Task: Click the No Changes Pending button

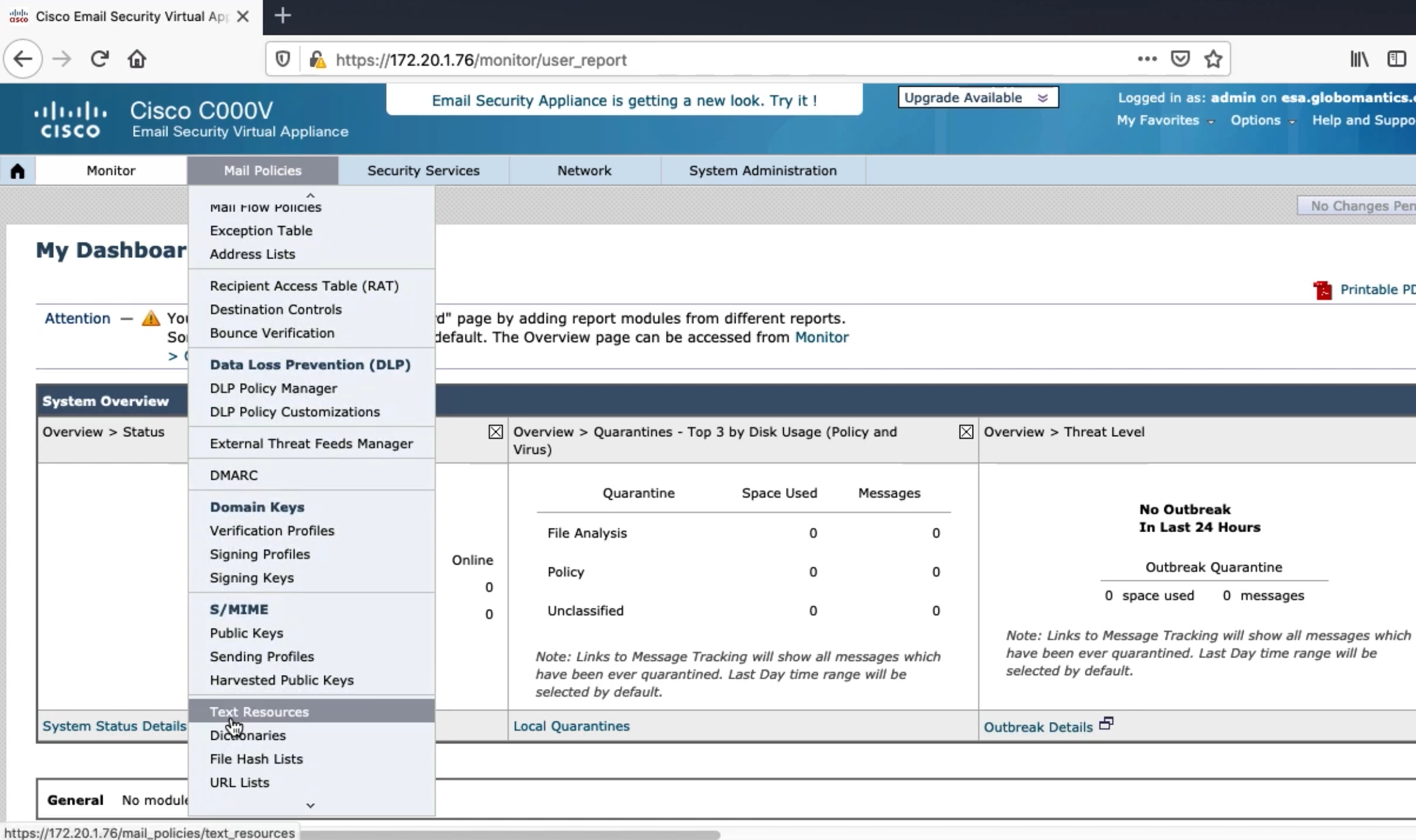Action: [1357, 206]
